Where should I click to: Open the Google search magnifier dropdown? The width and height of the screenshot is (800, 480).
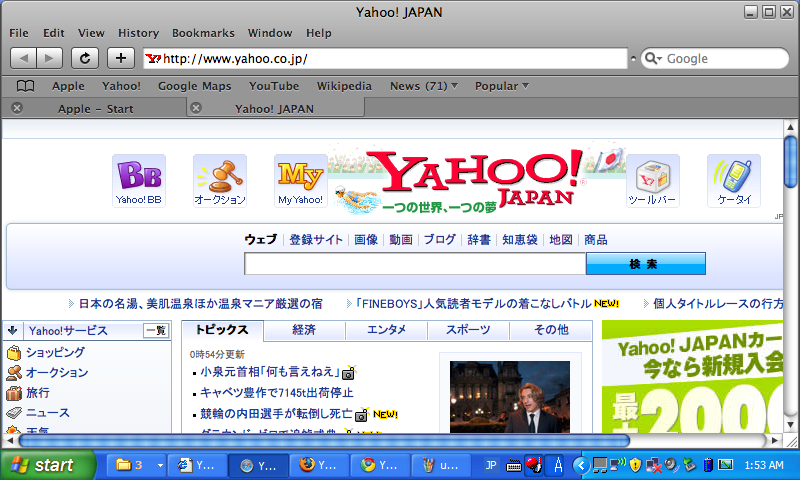point(653,58)
